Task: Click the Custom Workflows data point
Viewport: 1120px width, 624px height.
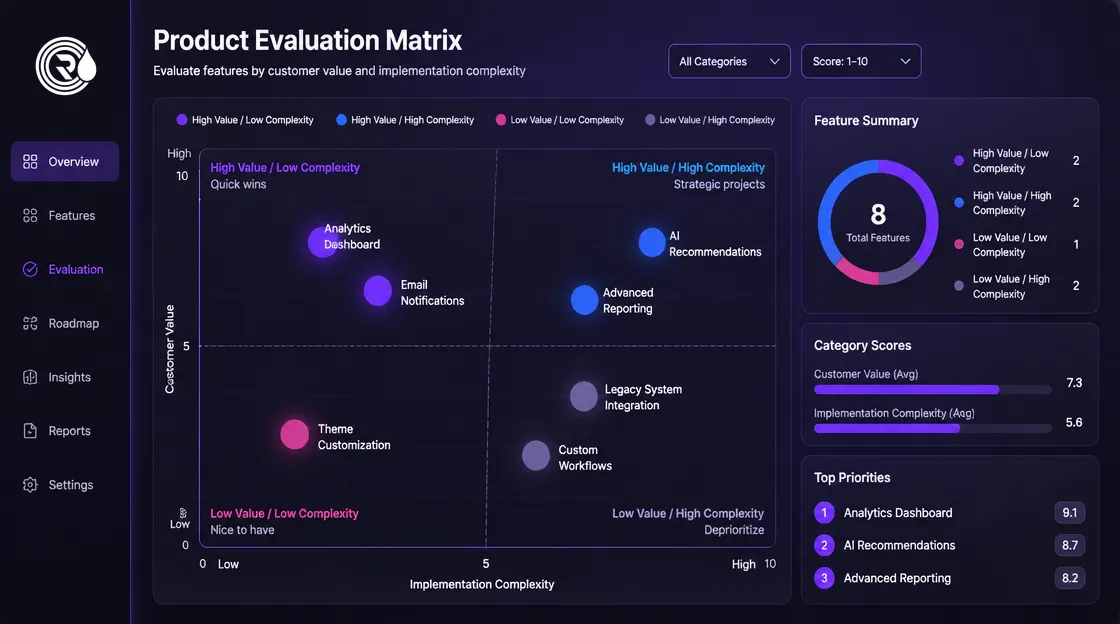Action: click(x=536, y=456)
